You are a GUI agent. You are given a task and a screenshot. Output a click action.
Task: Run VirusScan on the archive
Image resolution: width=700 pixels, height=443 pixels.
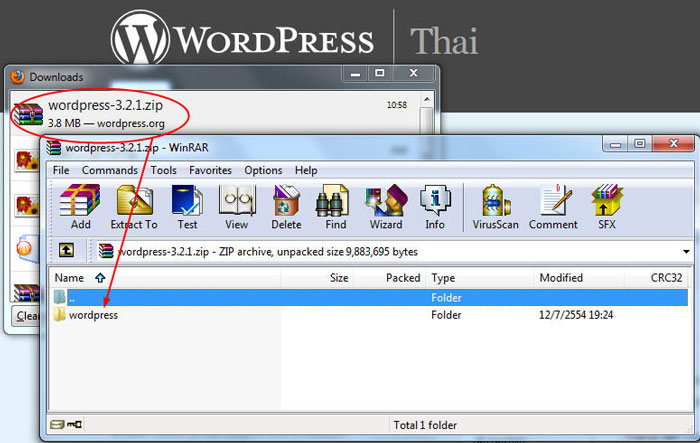[x=496, y=206]
